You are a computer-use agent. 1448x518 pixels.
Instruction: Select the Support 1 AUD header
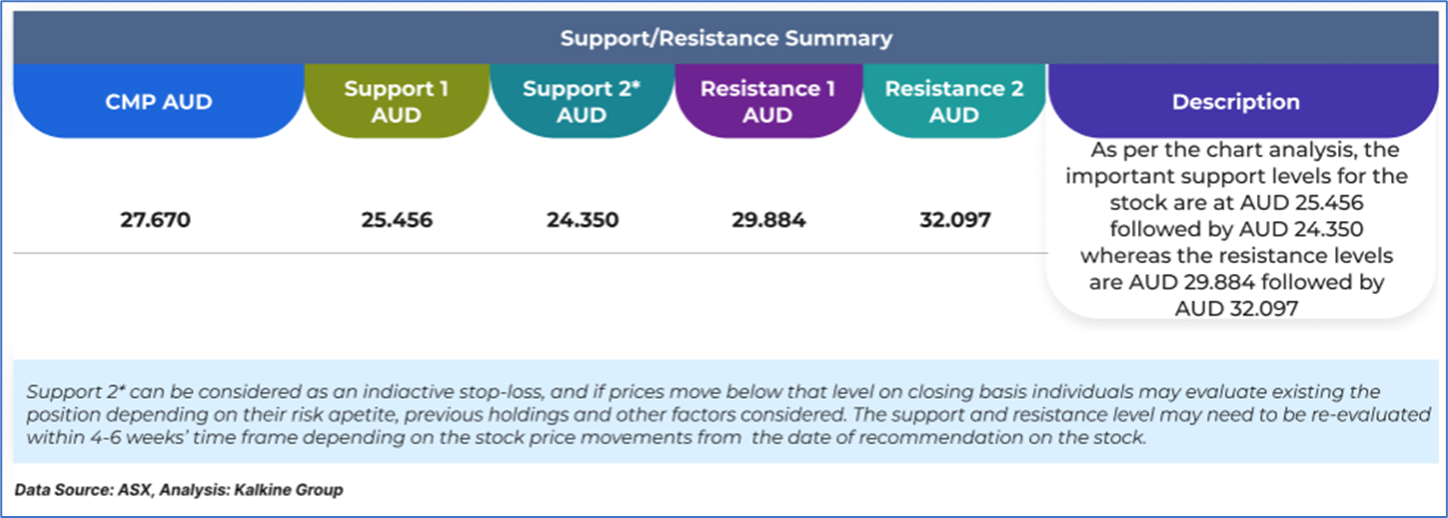[396, 101]
